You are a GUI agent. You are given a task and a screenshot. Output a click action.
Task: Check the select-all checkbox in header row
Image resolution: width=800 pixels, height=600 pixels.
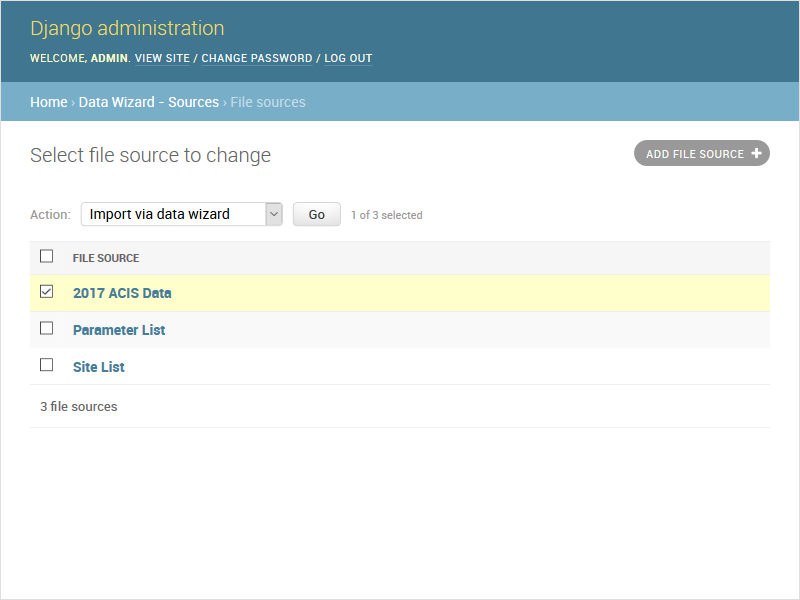coord(46,256)
